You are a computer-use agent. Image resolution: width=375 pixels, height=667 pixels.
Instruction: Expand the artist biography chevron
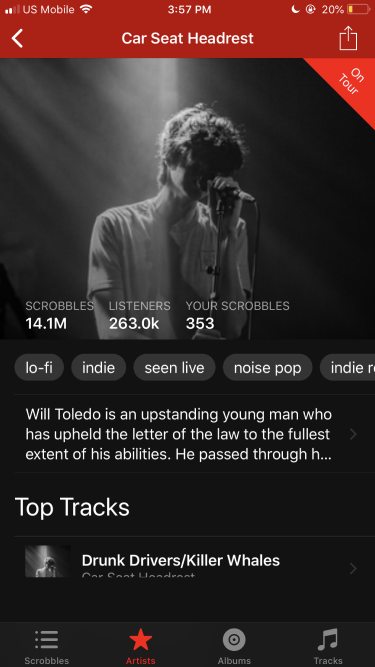[x=352, y=434]
